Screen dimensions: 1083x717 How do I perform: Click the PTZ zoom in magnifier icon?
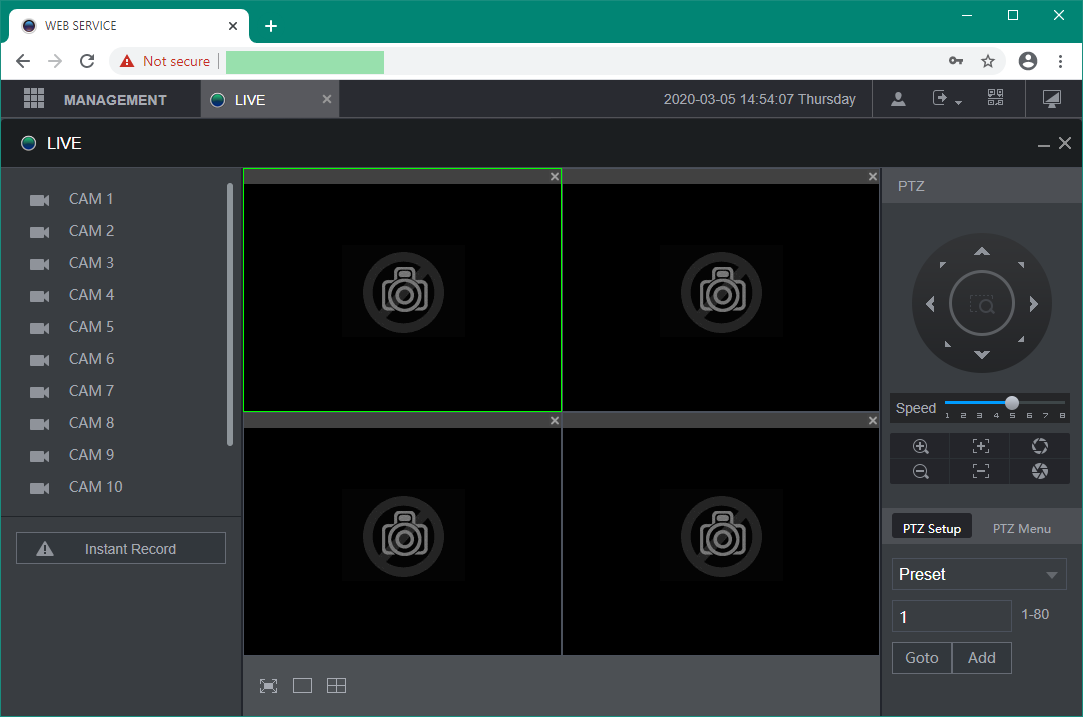click(x=920, y=446)
